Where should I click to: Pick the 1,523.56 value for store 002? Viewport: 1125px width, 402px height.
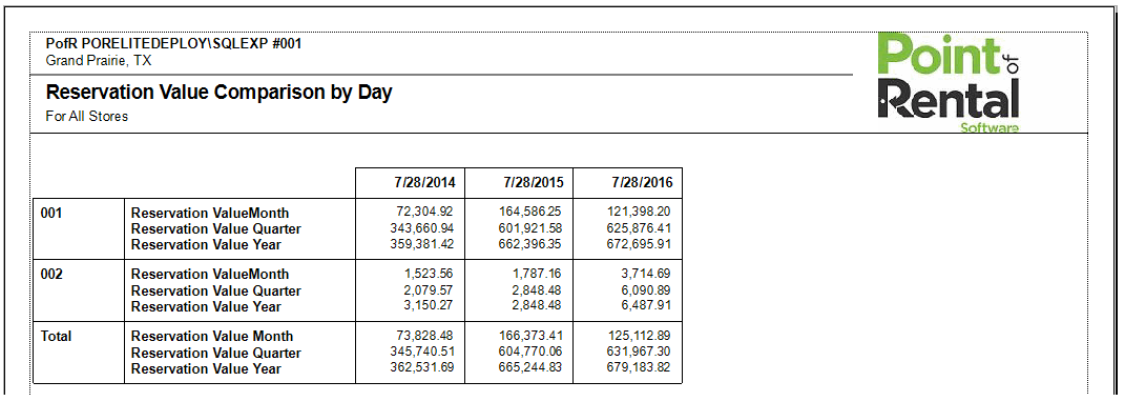pyautogui.click(x=430, y=274)
